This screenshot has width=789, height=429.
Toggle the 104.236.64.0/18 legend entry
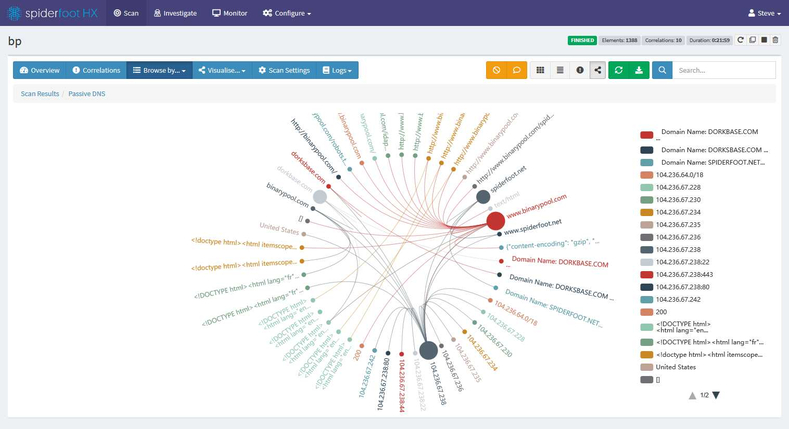click(672, 175)
